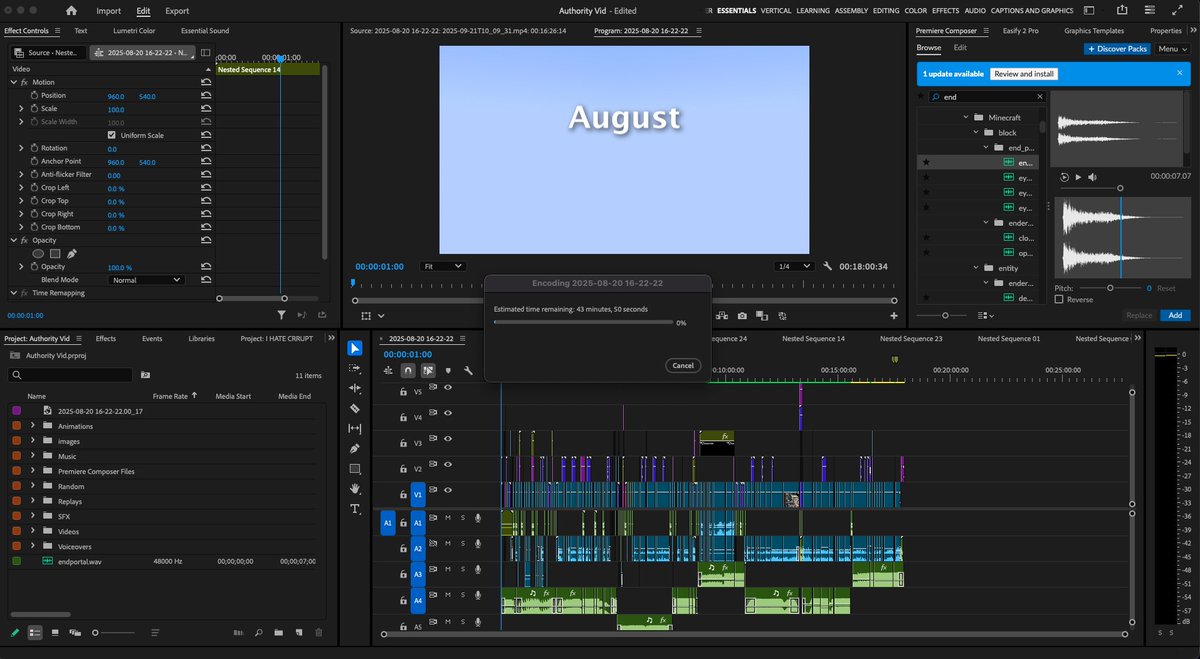Toggle snap in timeline magnet button
The height and width of the screenshot is (659, 1200).
[408, 370]
